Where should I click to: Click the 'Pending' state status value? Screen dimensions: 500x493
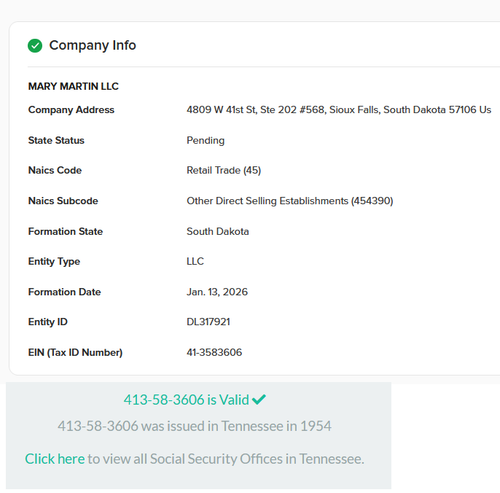pyautogui.click(x=205, y=140)
